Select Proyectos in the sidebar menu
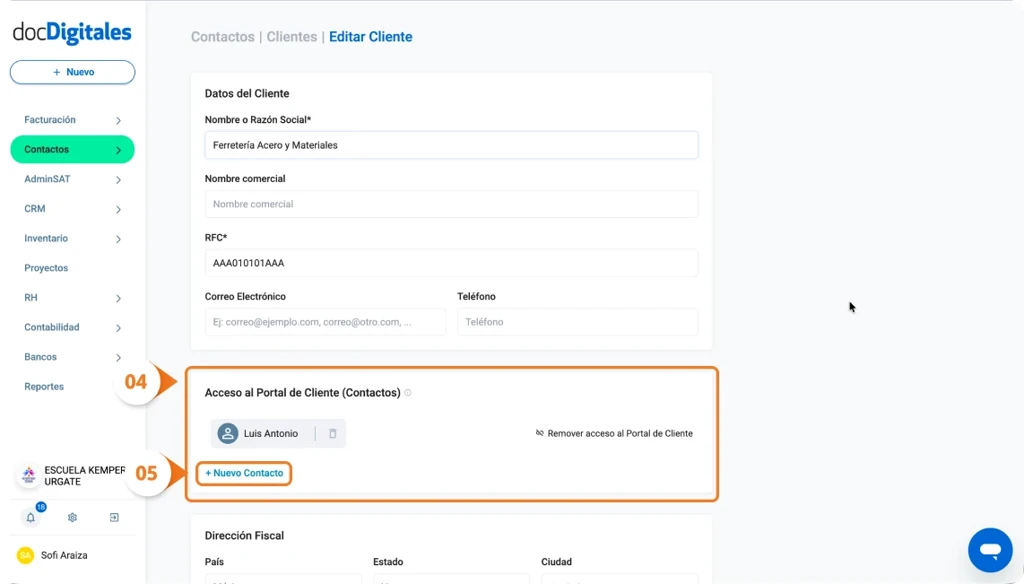Viewport: 1024px width, 584px height. coord(46,268)
